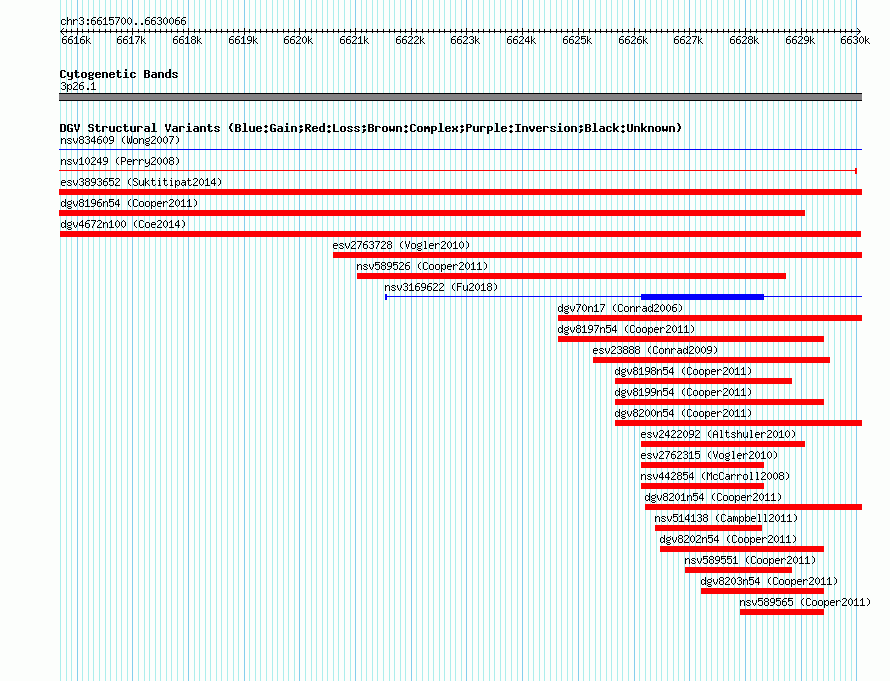
Task: Click the nsv589526 (Cooper2011) red bar
Action: (x=571, y=276)
